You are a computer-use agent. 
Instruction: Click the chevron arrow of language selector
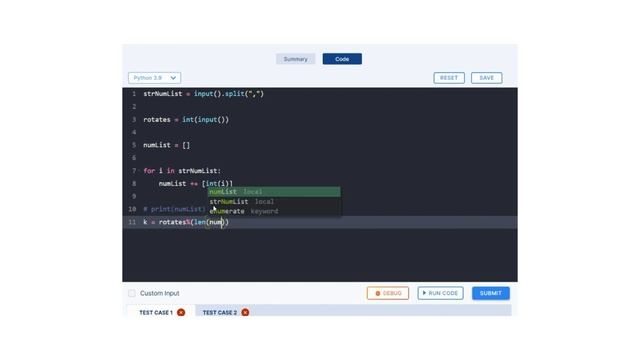(173, 78)
